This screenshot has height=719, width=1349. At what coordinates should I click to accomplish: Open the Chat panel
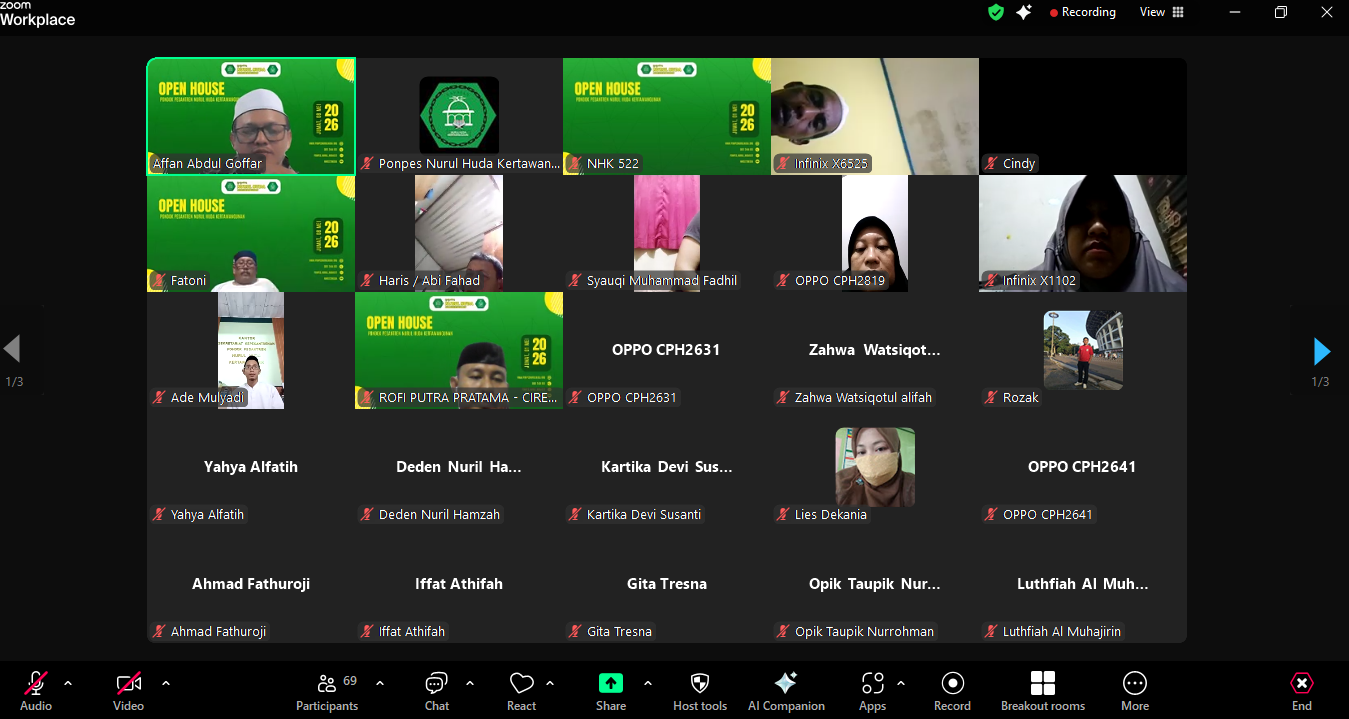[437, 691]
